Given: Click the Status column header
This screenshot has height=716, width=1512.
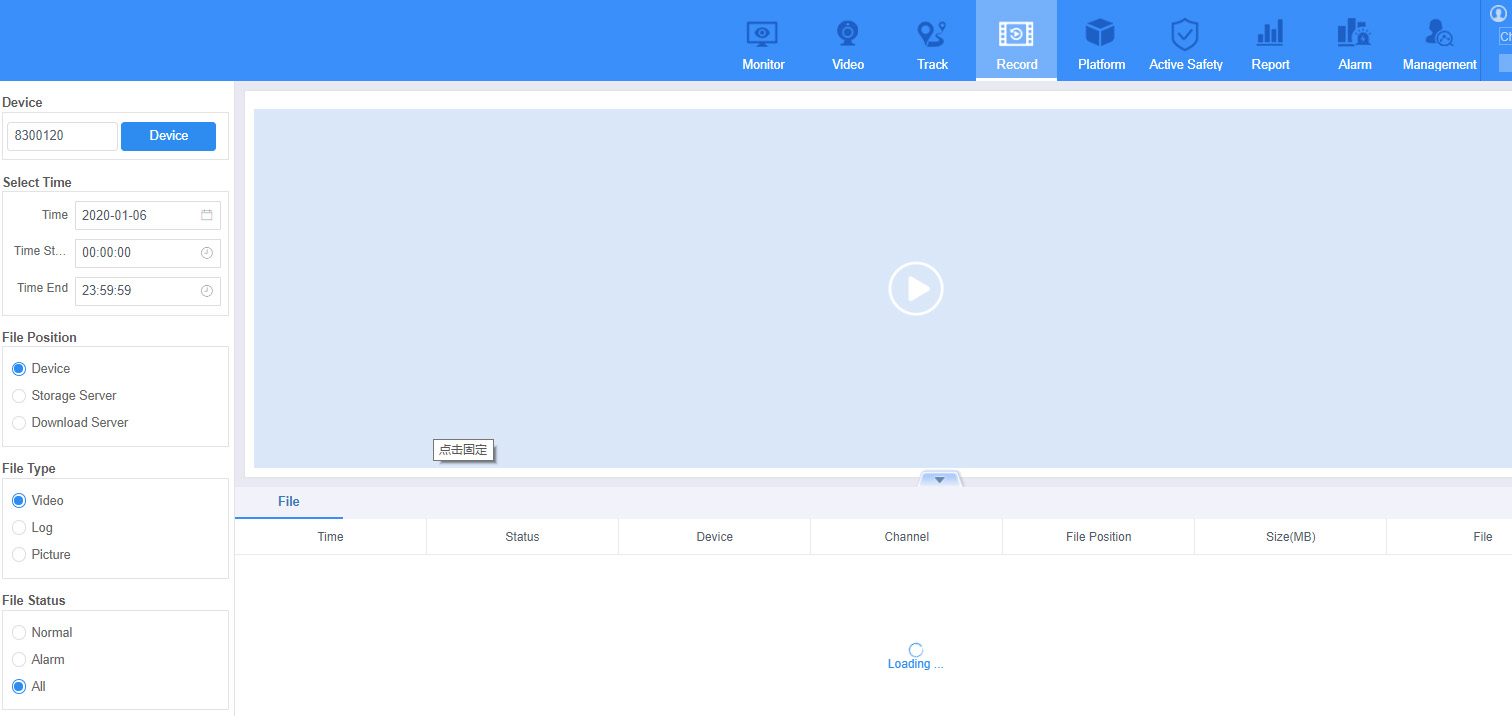Looking at the screenshot, I should (522, 537).
